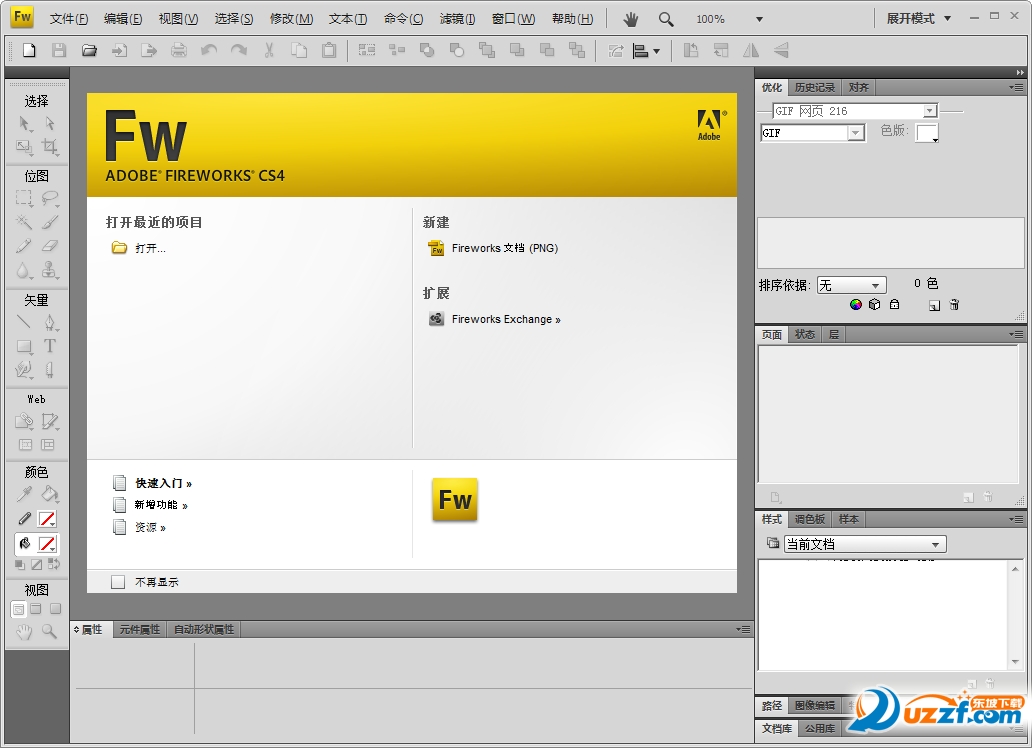The width and height of the screenshot is (1032, 748).
Task: Select the Lasso tool
Action: coord(50,198)
